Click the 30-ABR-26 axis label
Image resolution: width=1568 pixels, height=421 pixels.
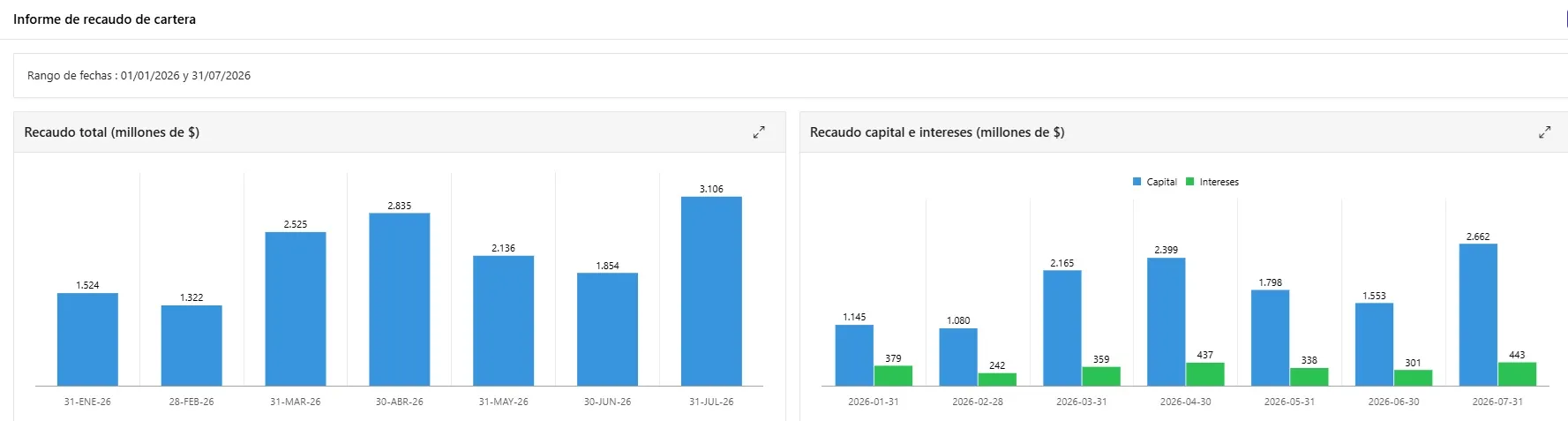tap(400, 402)
